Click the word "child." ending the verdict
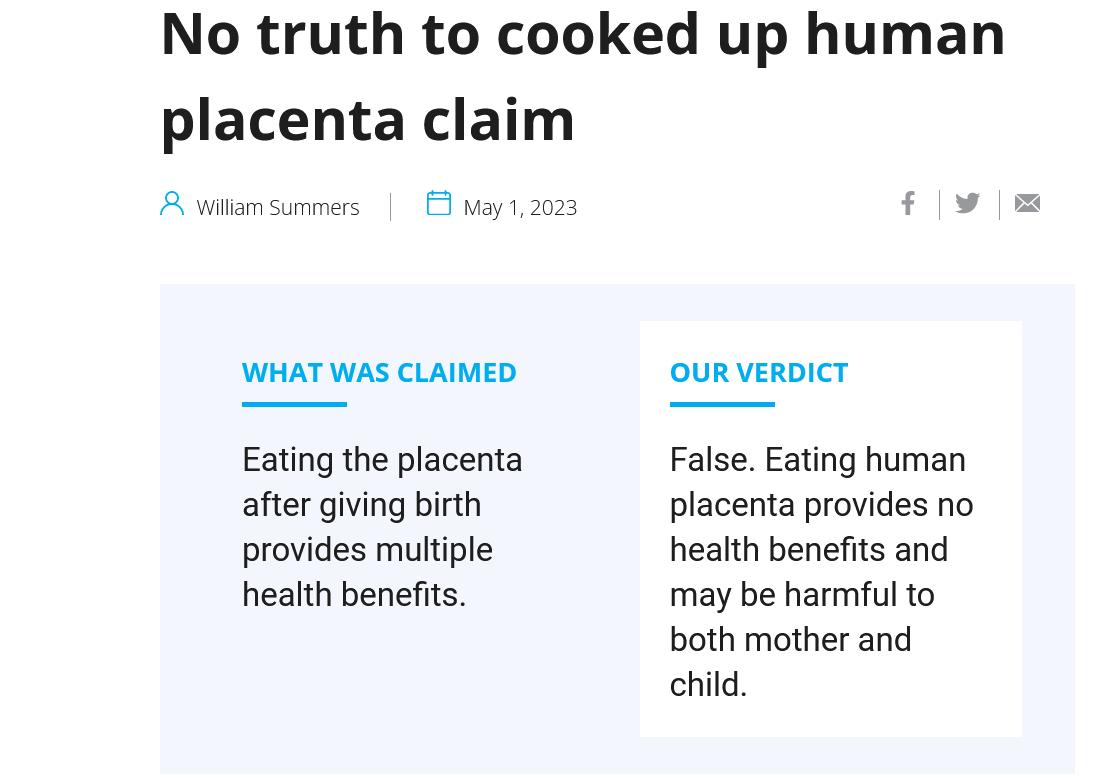 tap(708, 685)
